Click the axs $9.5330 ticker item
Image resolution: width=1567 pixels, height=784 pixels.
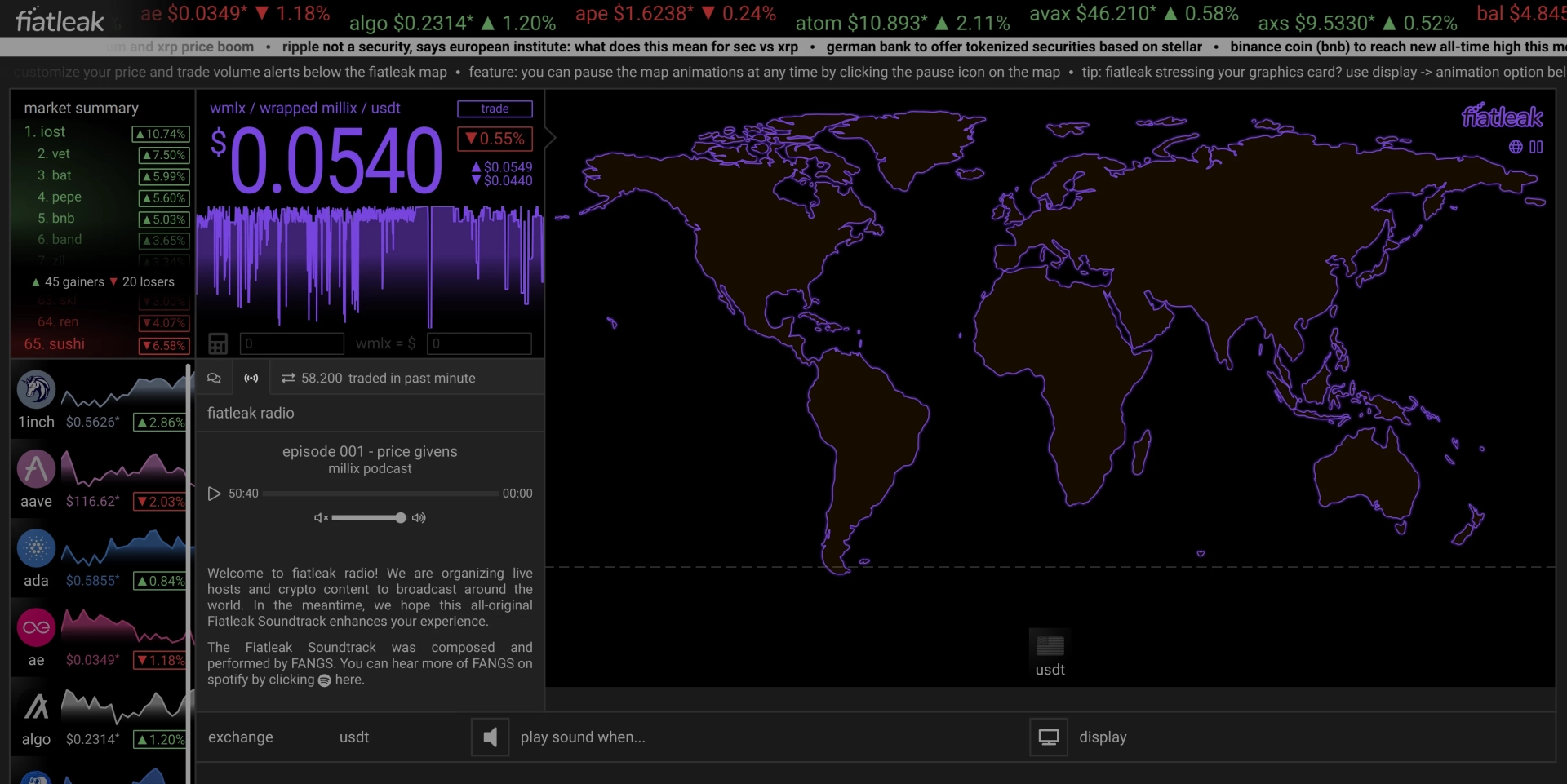[x=1357, y=23]
